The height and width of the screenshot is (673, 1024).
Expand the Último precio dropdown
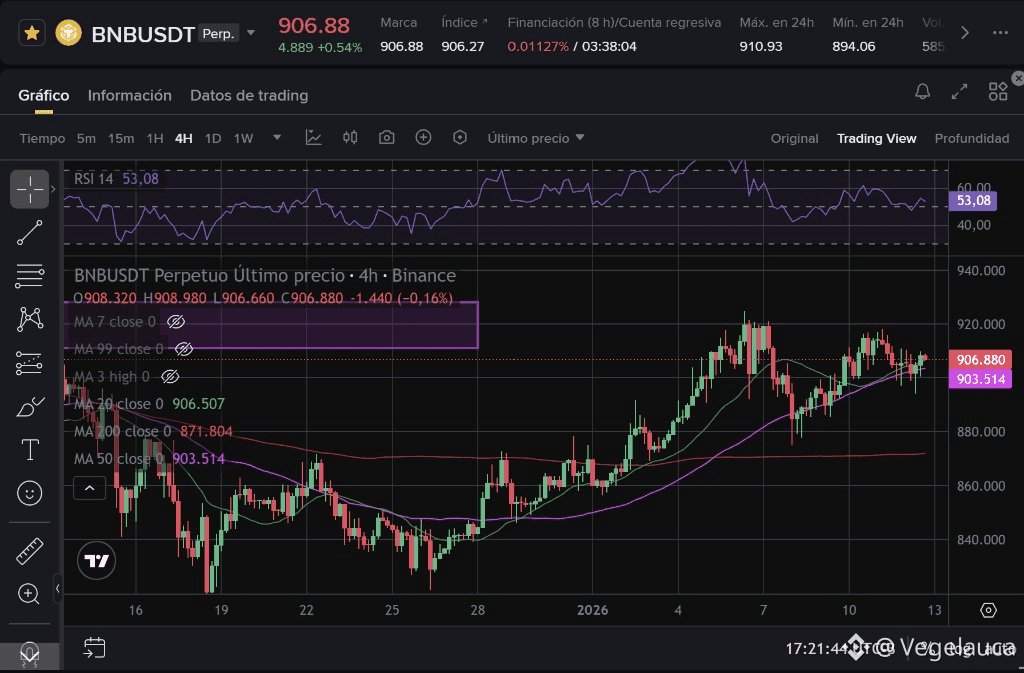(536, 138)
